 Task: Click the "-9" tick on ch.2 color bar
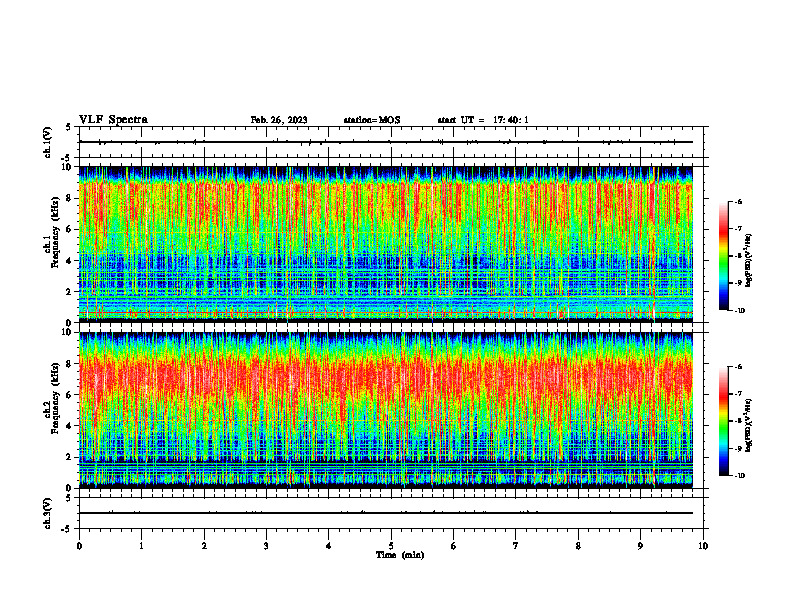738,448
